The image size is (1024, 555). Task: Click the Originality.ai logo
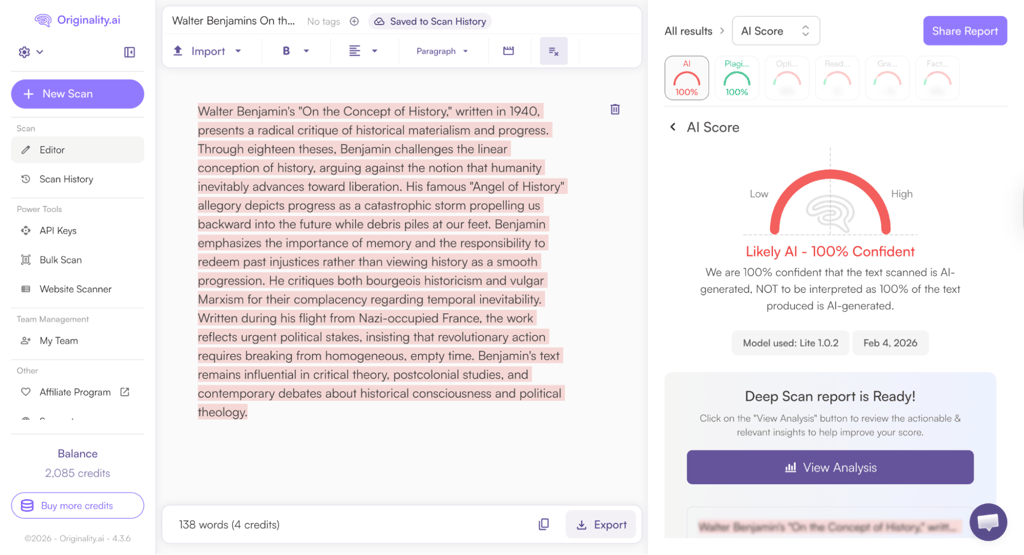(x=77, y=20)
